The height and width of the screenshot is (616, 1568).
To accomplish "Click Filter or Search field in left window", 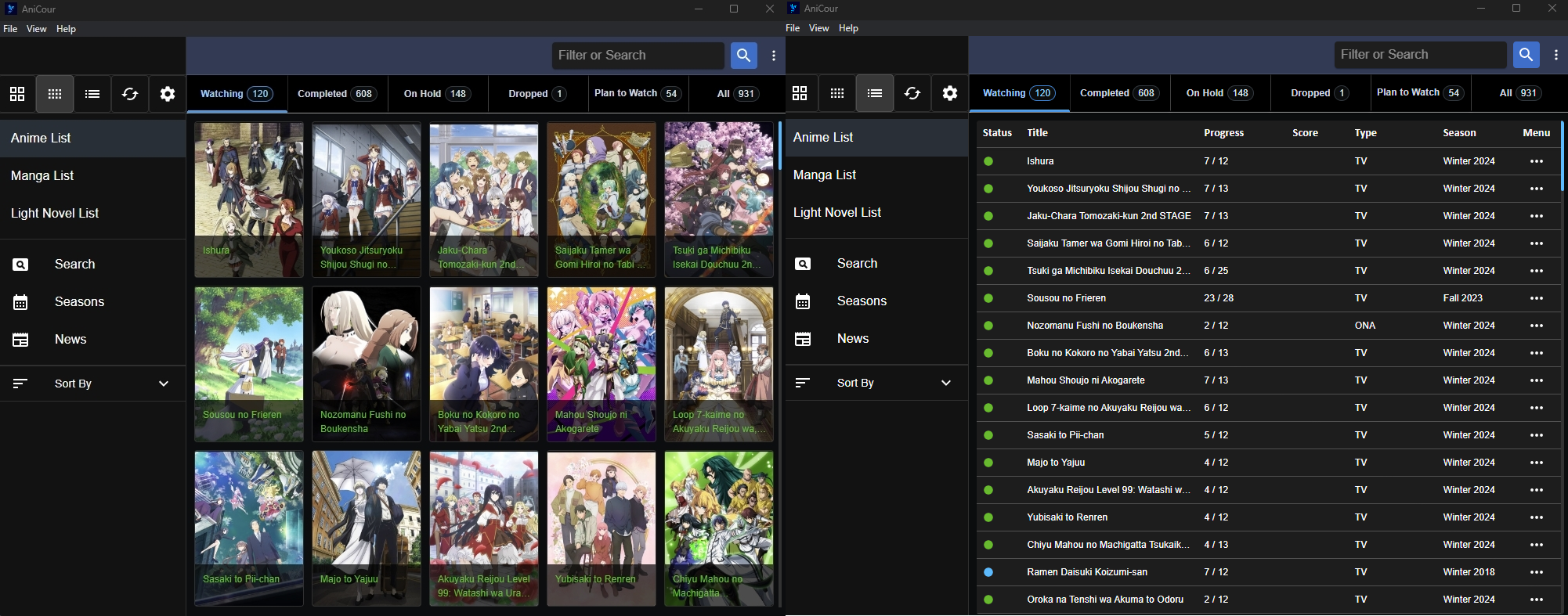I will point(638,56).
